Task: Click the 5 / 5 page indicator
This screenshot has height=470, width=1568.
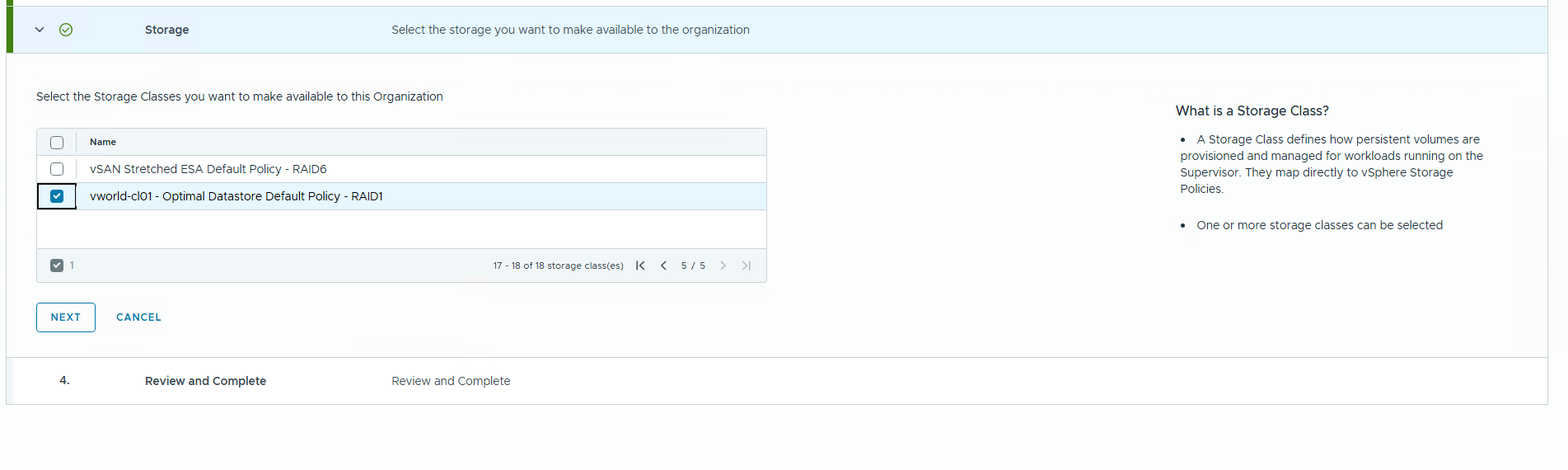Action: point(693,266)
